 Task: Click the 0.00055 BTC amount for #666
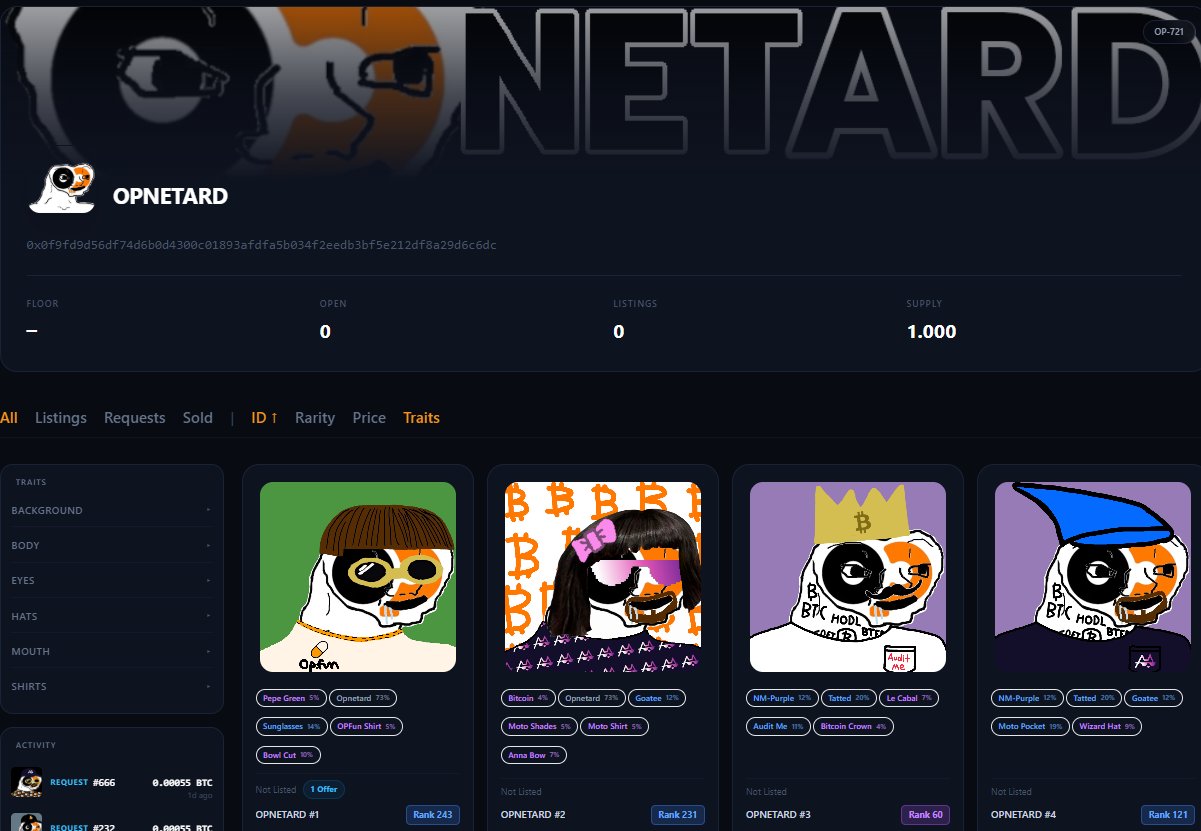pyautogui.click(x=182, y=782)
